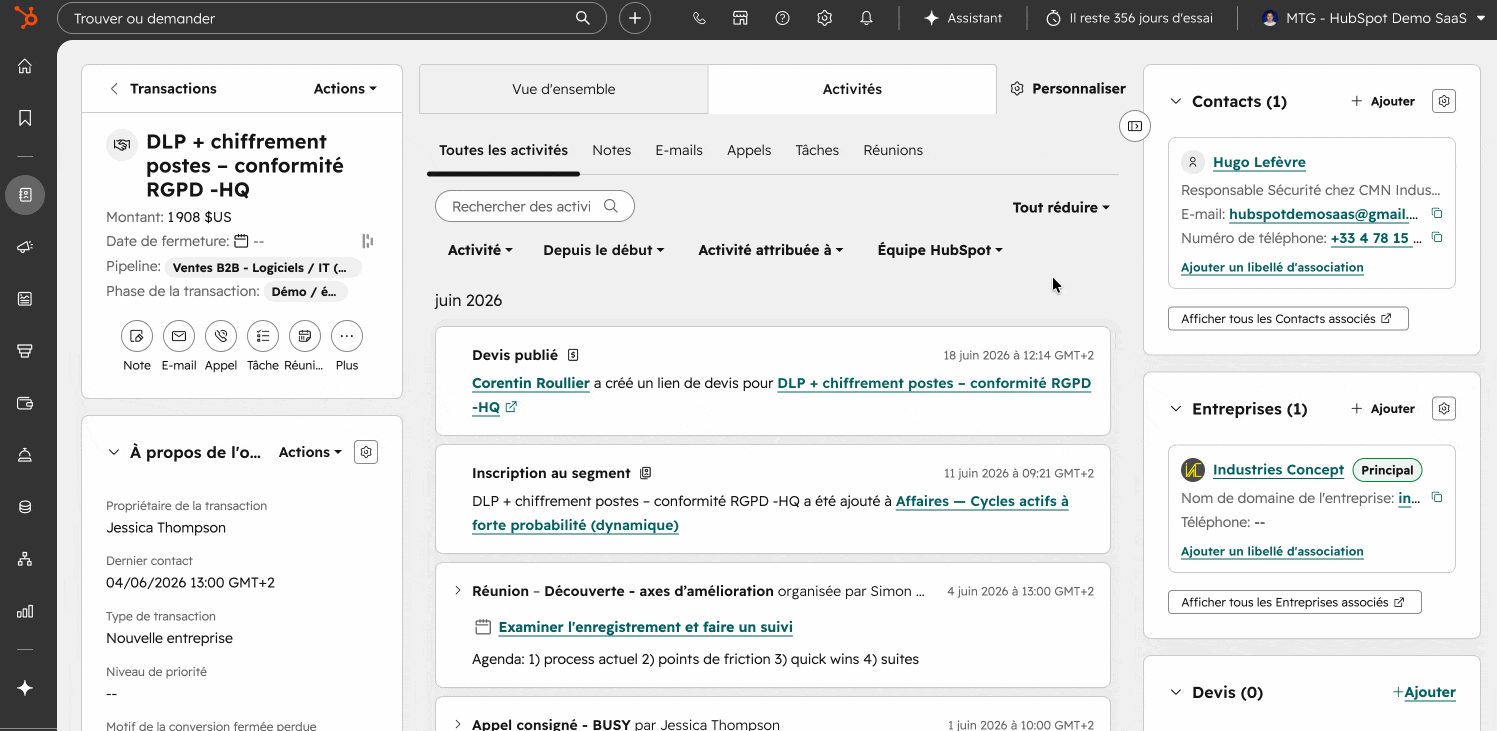Open Breeze sparkle icon at sidebar bottom
Image resolution: width=1497 pixels, height=731 pixels.
tap(25, 688)
